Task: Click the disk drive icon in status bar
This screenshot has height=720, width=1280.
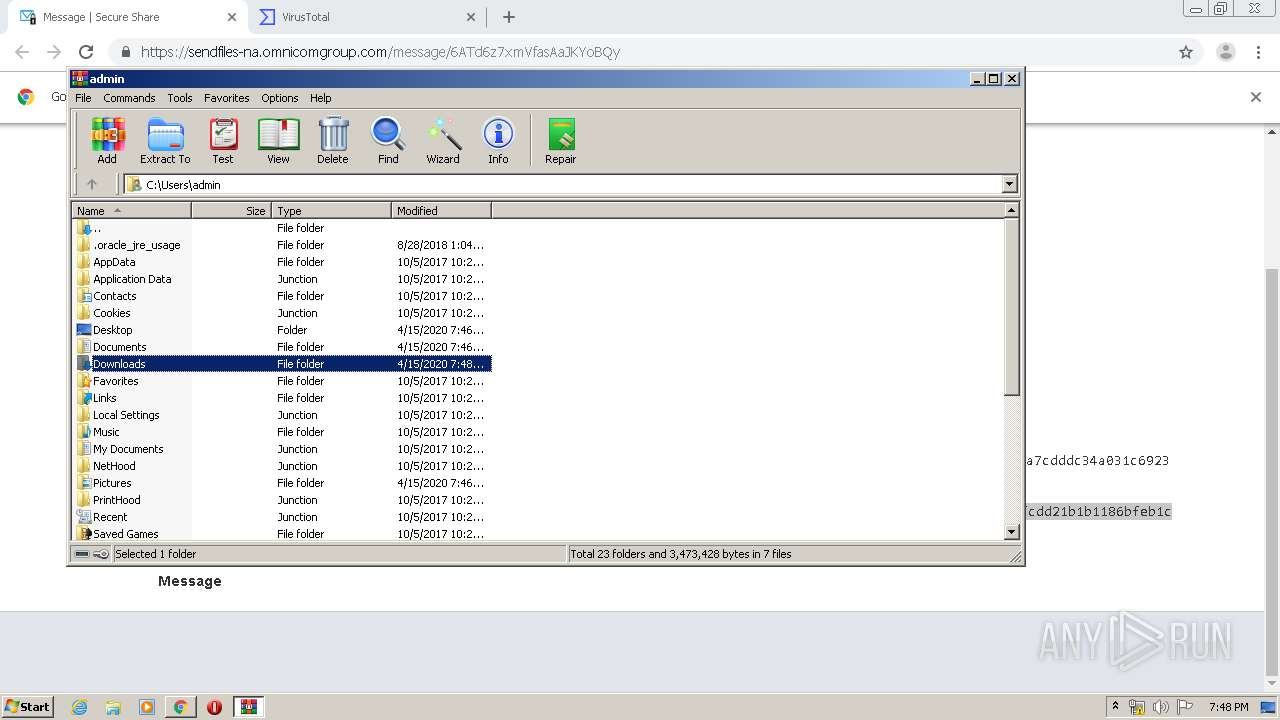Action: coord(82,554)
